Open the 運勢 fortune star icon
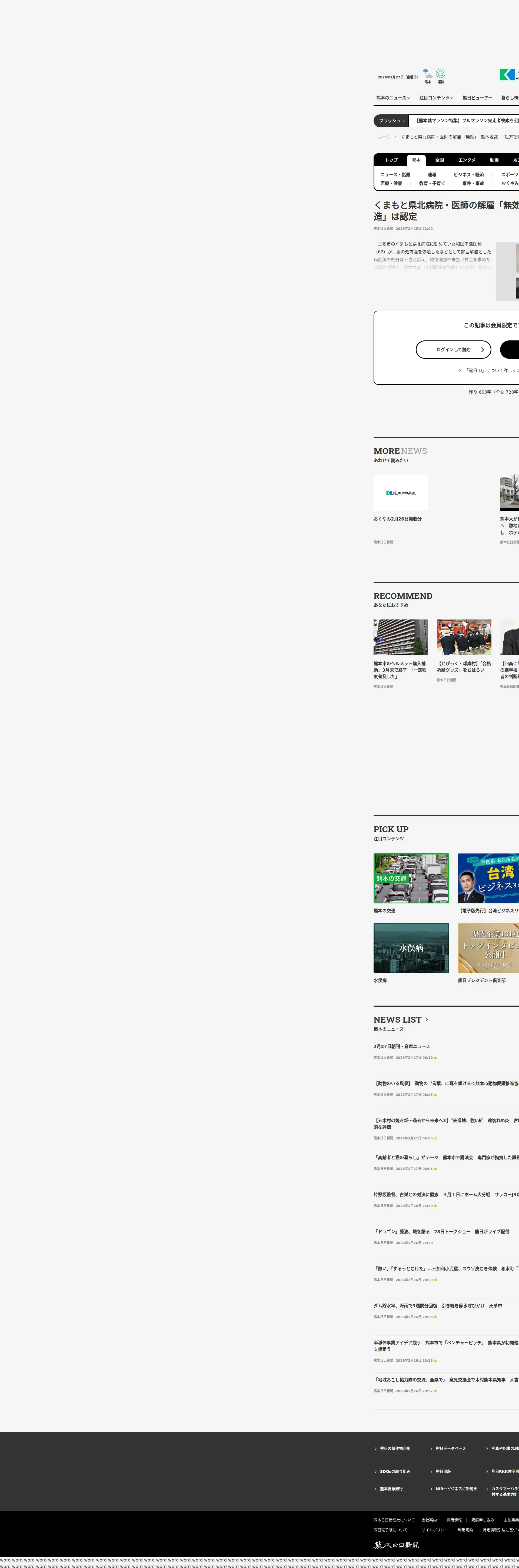 pyautogui.click(x=441, y=73)
